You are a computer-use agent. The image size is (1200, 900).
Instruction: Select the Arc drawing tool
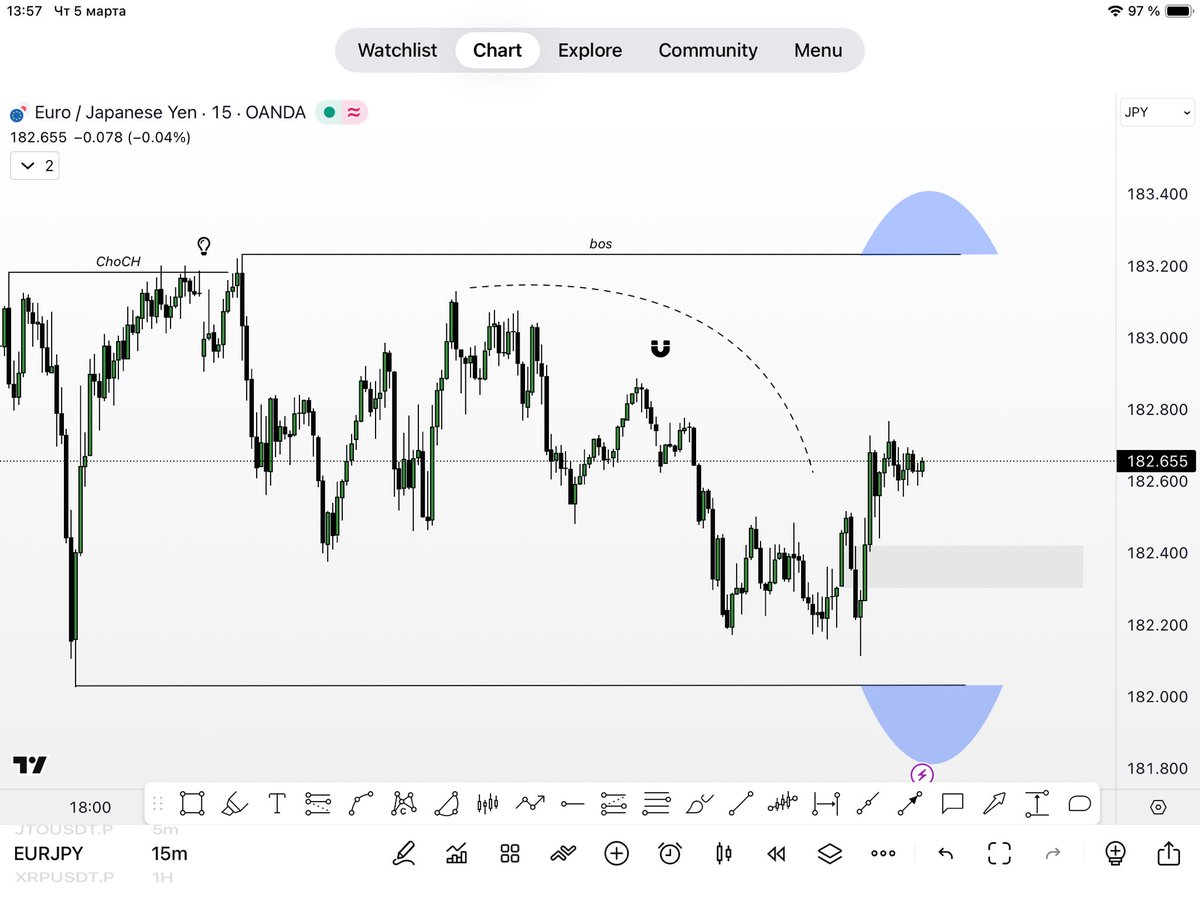(x=446, y=803)
